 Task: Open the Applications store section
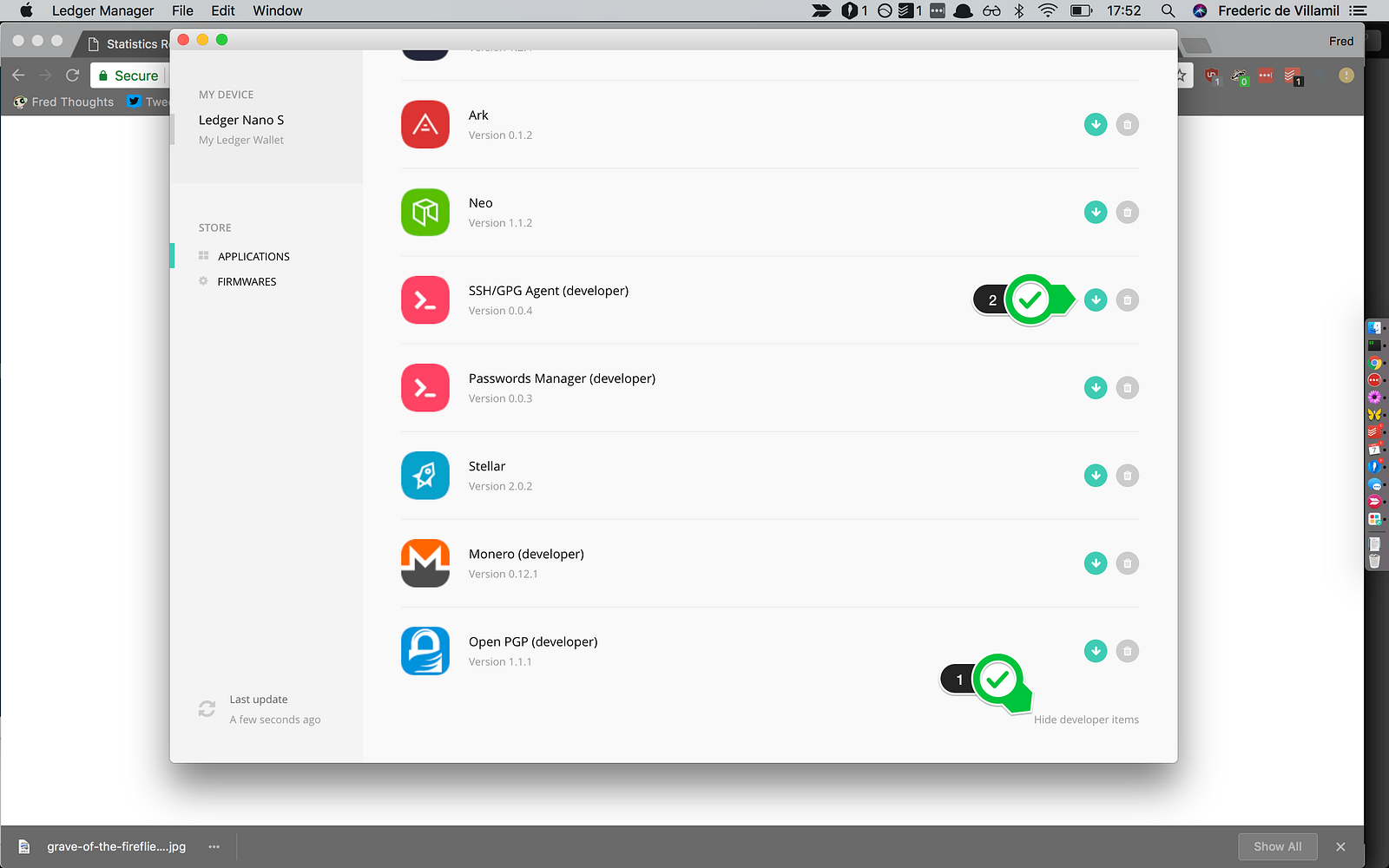tap(253, 256)
